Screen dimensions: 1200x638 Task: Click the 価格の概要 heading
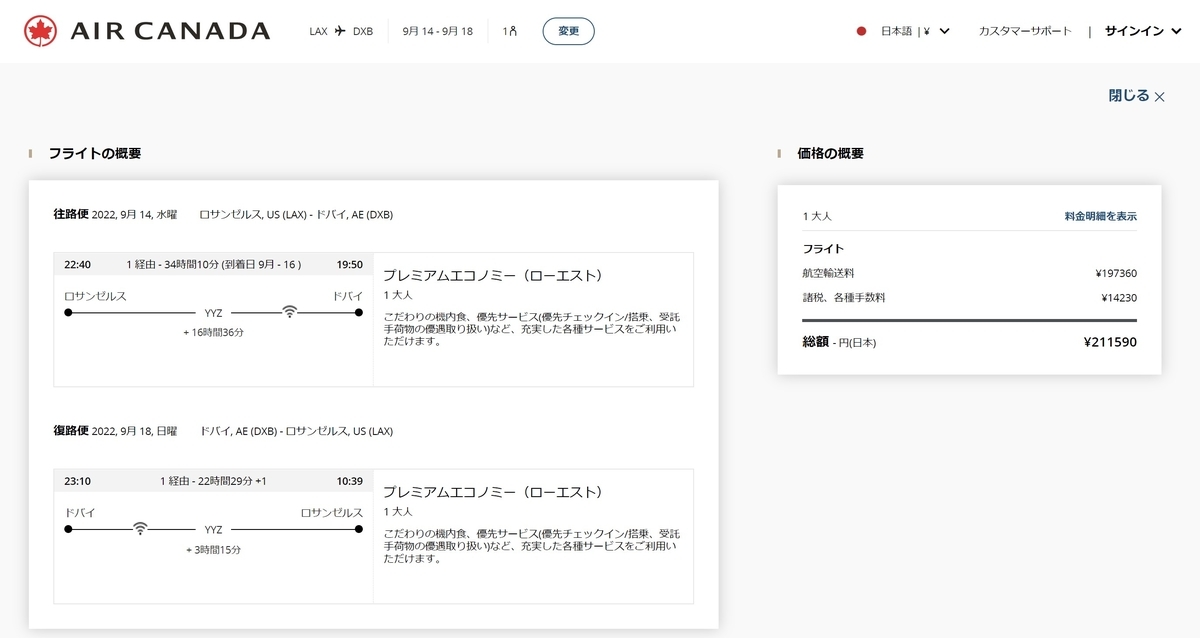pos(830,153)
